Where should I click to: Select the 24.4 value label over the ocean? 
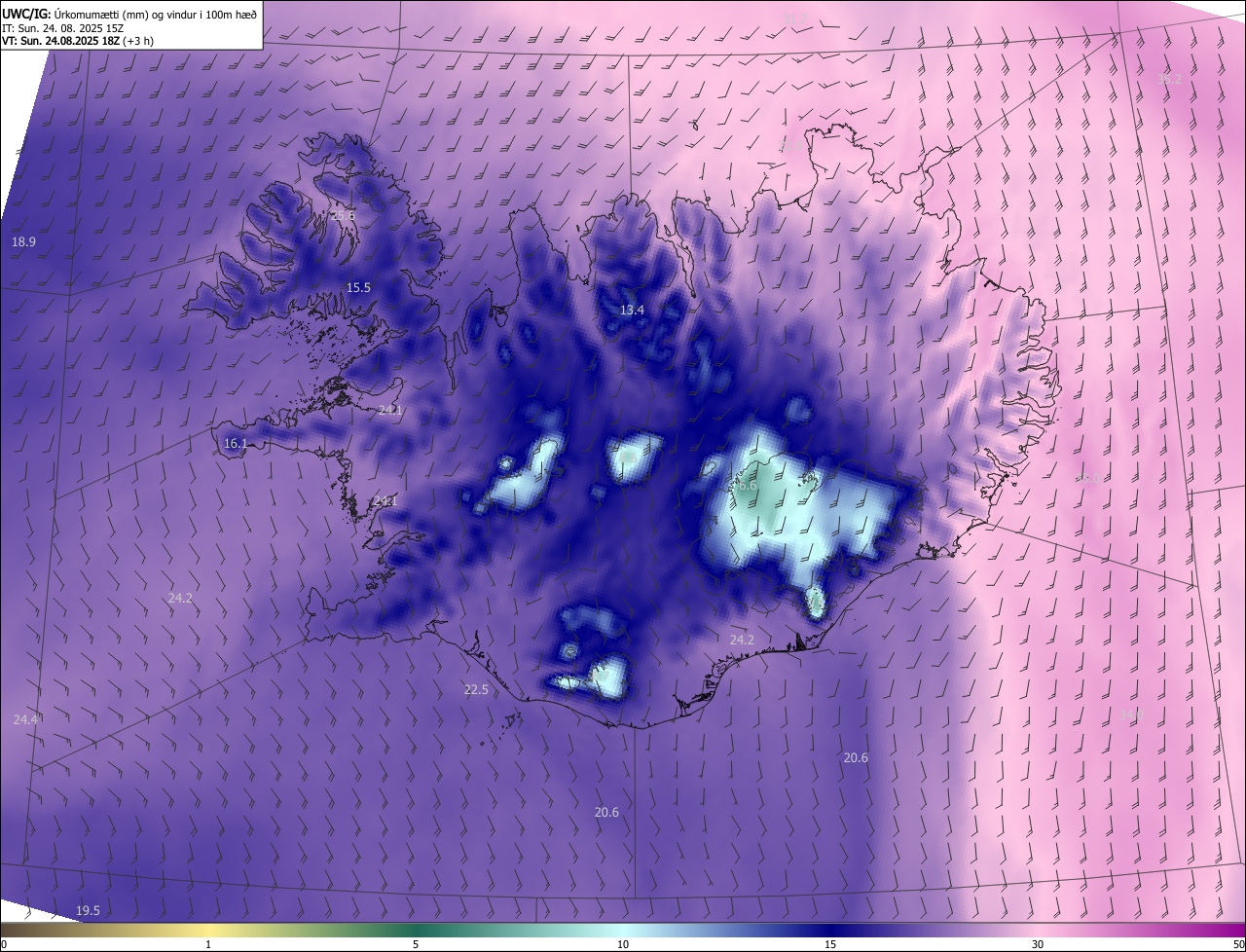coord(26,719)
